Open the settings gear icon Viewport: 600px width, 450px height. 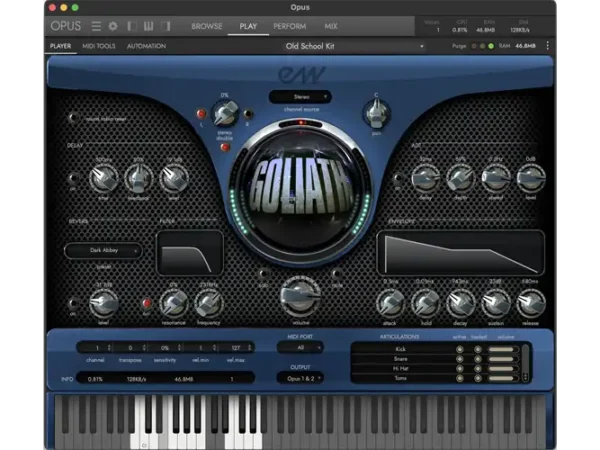pyautogui.click(x=113, y=26)
